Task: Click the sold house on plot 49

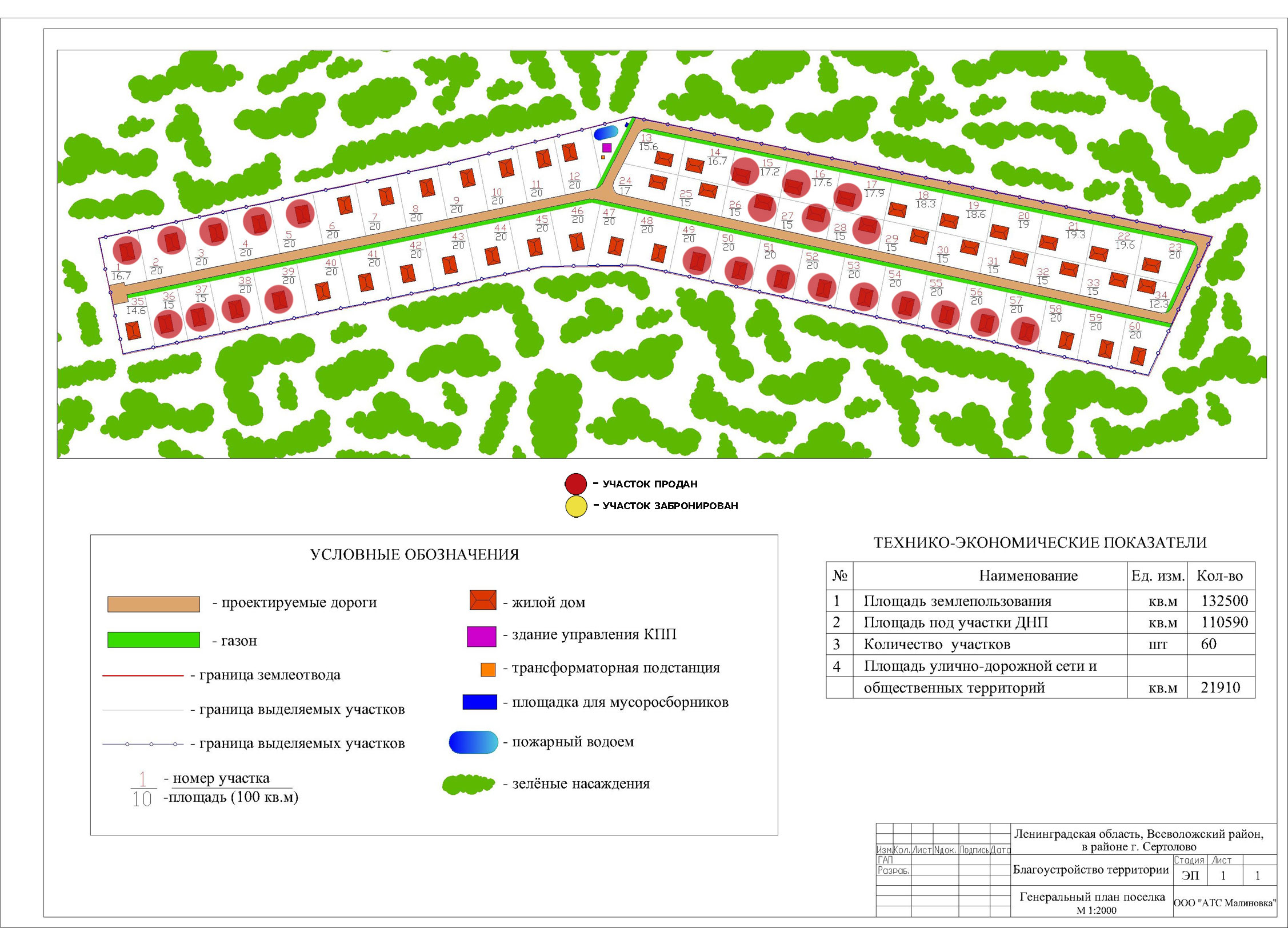Action: click(x=697, y=261)
